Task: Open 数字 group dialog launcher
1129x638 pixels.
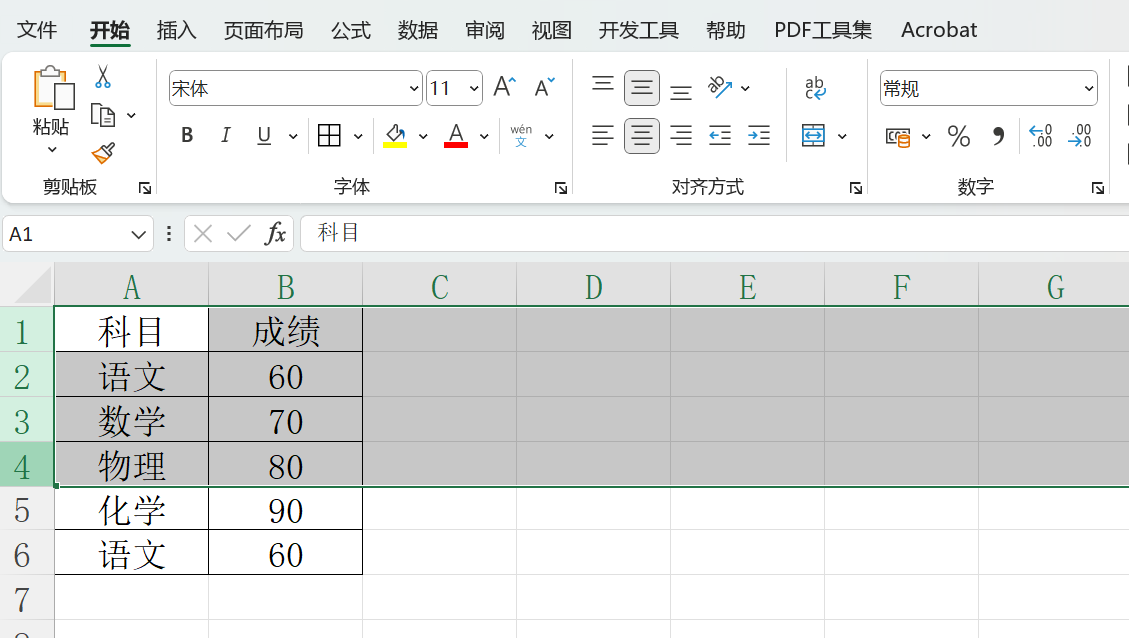Action: [x=1097, y=188]
